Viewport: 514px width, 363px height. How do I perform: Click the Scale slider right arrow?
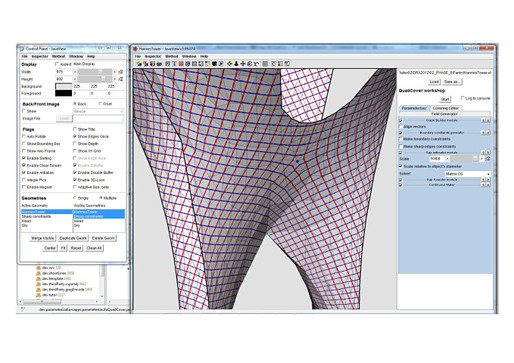pos(482,159)
